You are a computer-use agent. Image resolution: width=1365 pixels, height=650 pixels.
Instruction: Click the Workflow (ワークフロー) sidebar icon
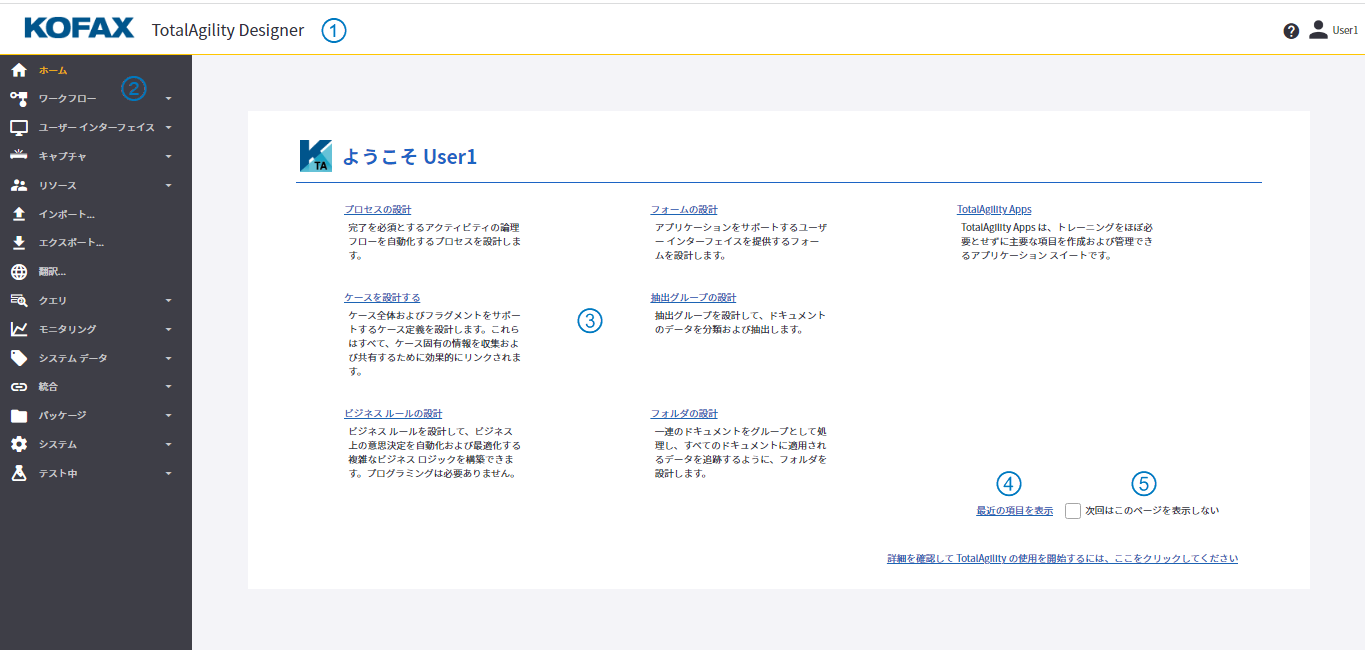click(x=18, y=99)
